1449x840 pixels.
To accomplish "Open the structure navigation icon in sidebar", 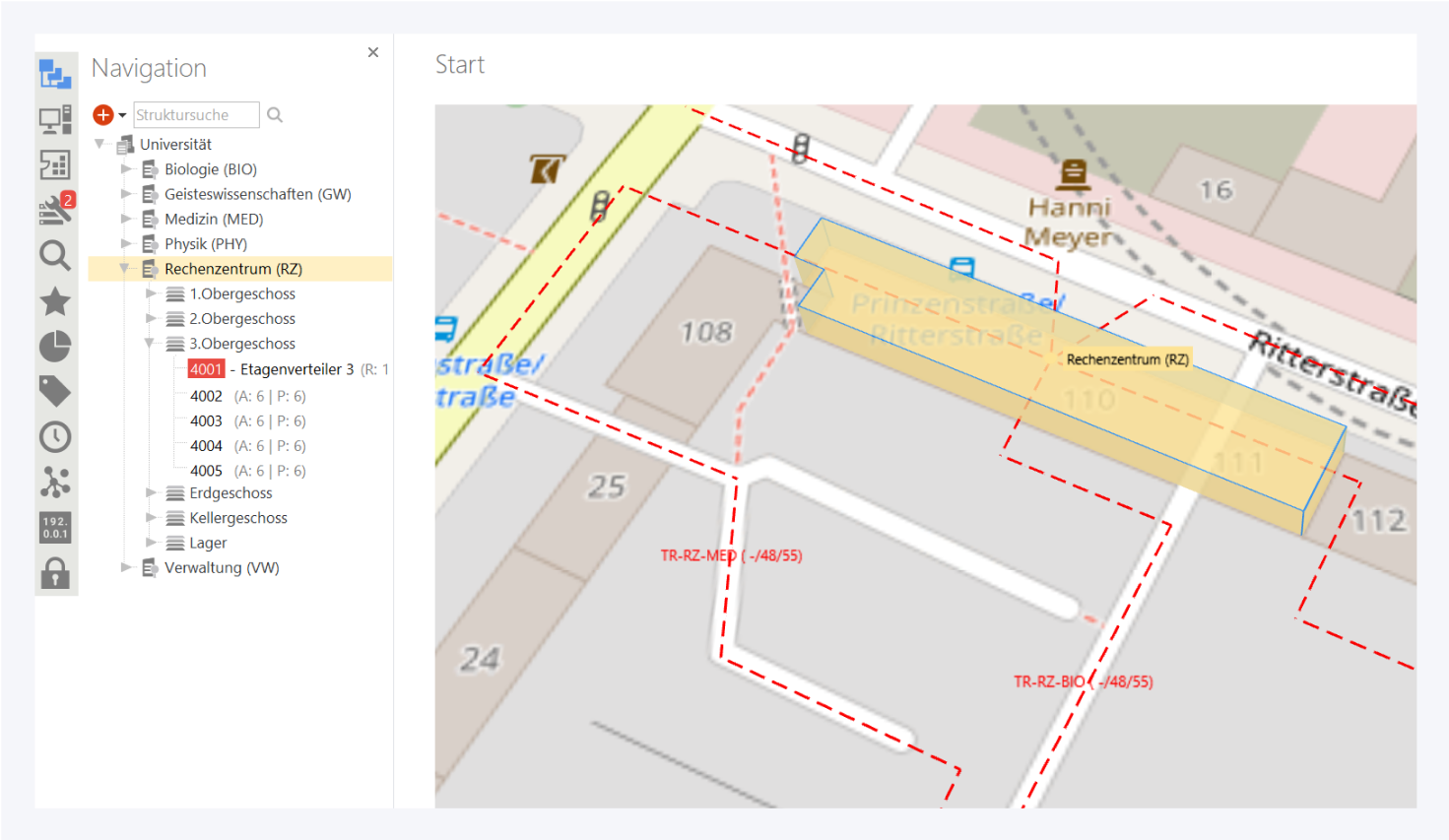I will point(55,74).
